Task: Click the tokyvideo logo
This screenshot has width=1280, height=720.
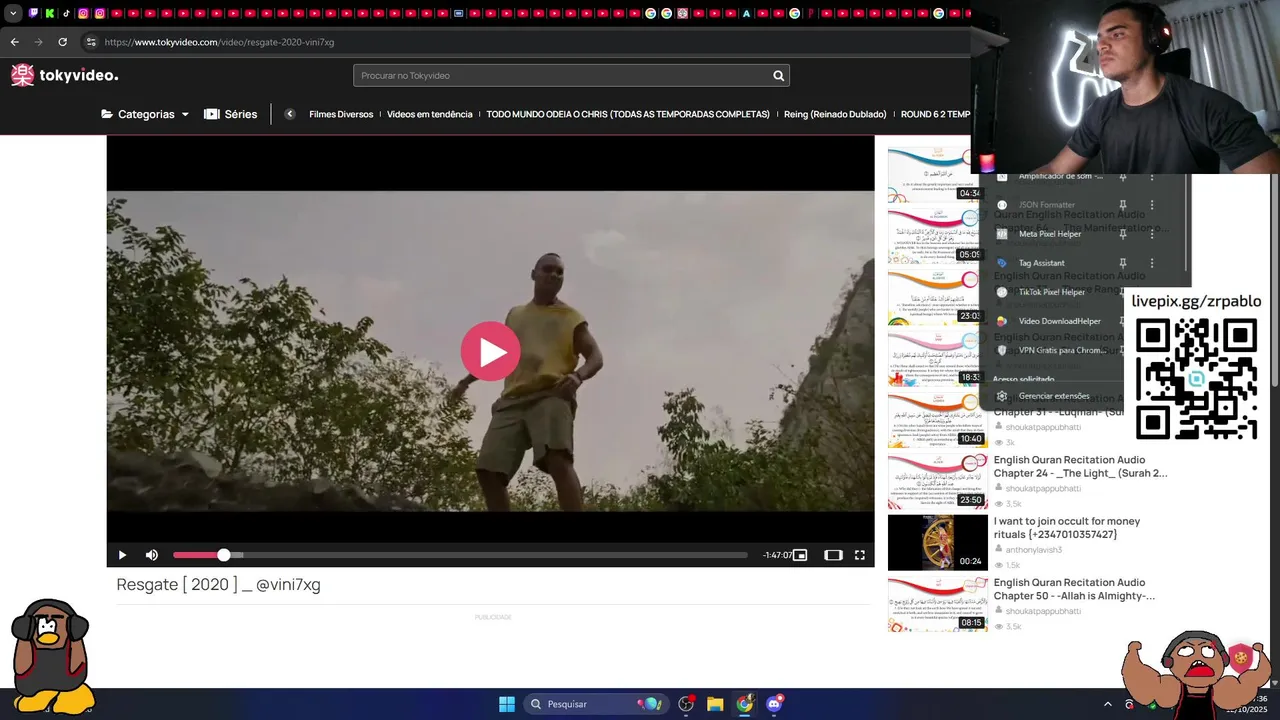Action: pos(65,75)
